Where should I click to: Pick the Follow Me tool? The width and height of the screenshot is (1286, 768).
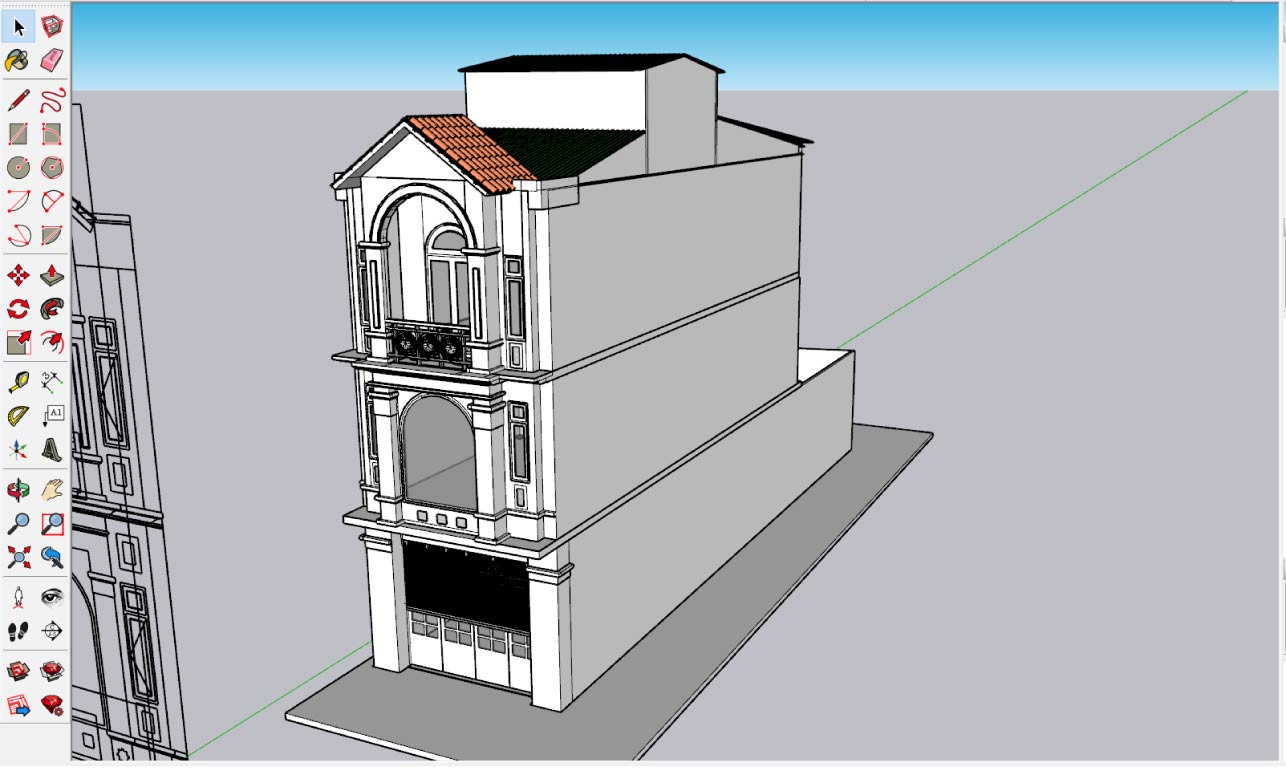click(x=52, y=308)
